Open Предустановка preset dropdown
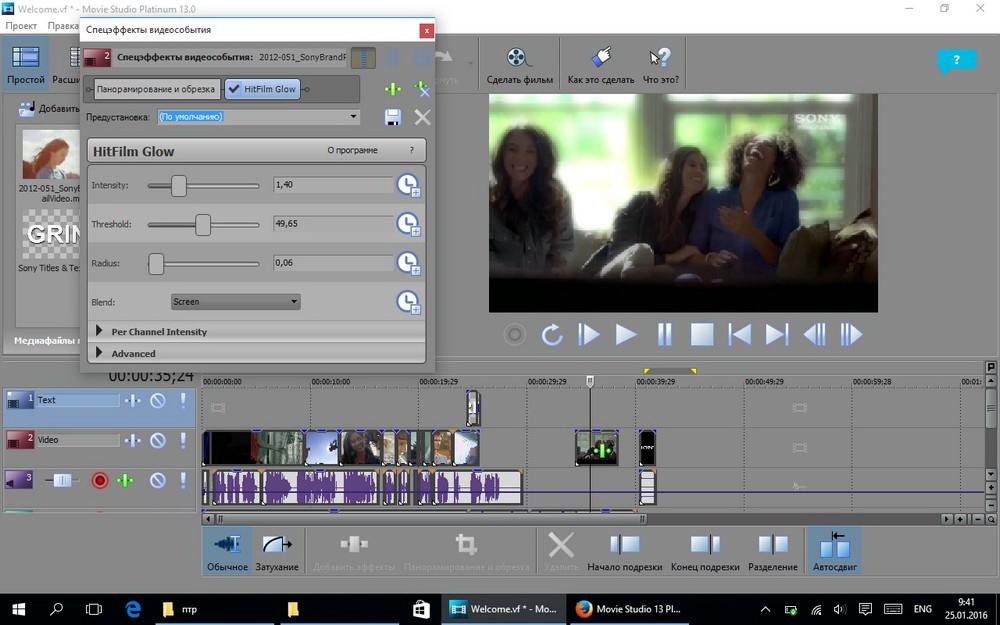The height and width of the screenshot is (625, 1000). pos(353,117)
